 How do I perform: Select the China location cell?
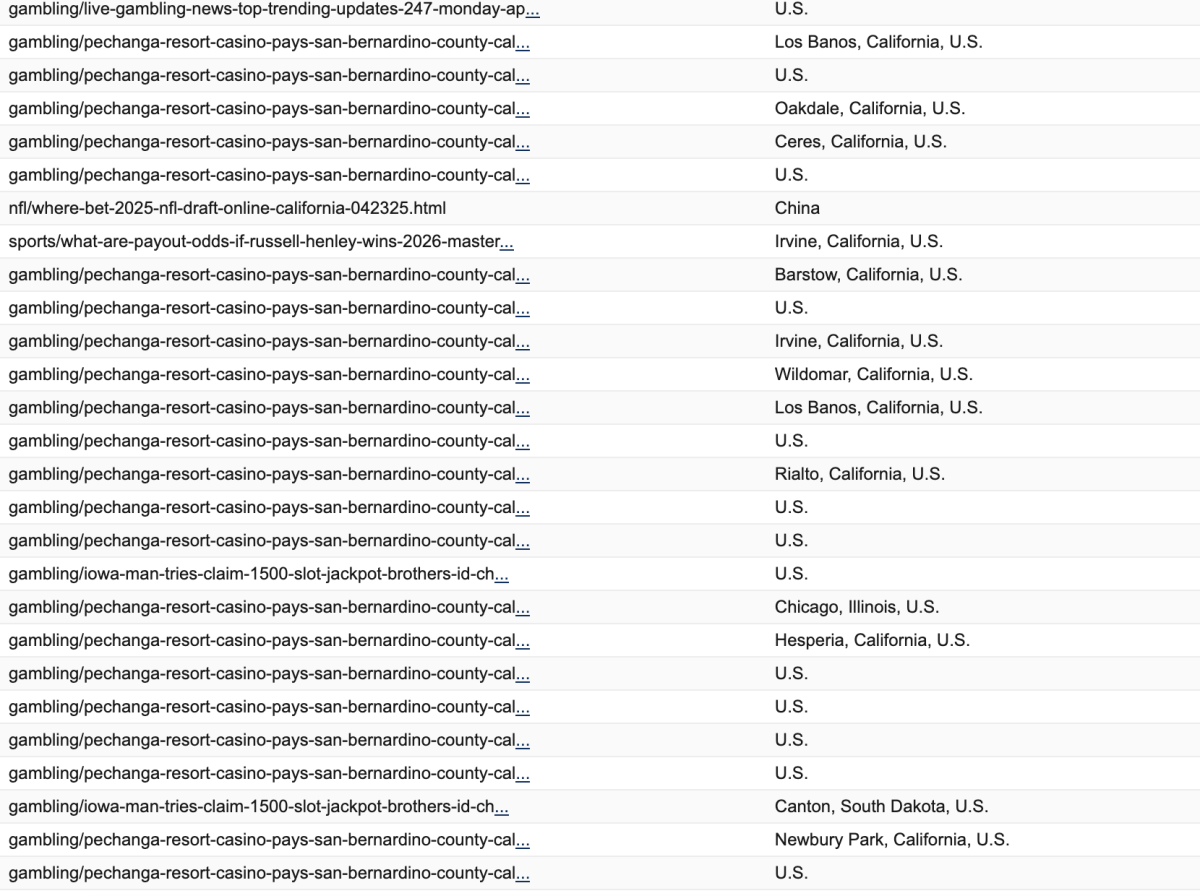pos(797,208)
